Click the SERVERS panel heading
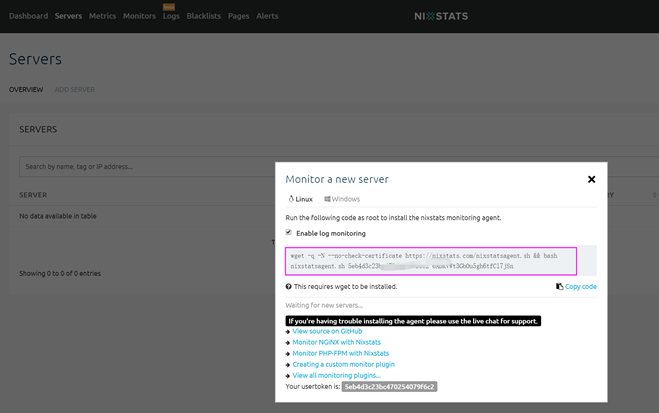This screenshot has height=413, width=659. (x=38, y=129)
